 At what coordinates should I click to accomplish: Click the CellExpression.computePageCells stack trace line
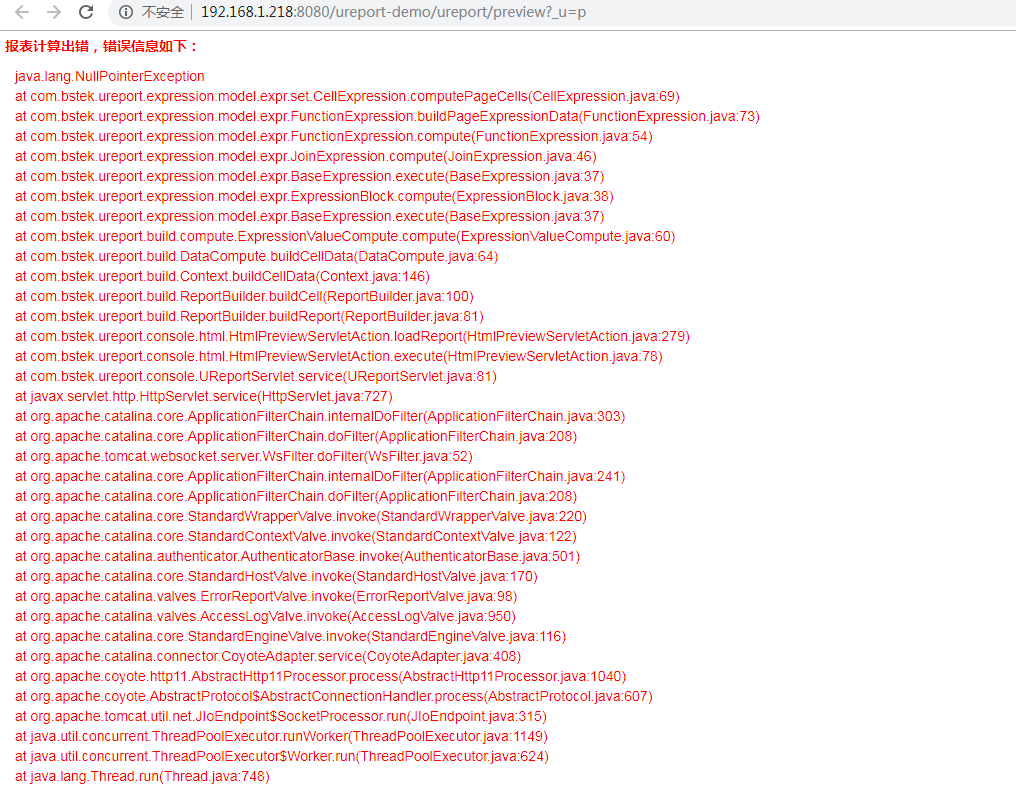(347, 96)
